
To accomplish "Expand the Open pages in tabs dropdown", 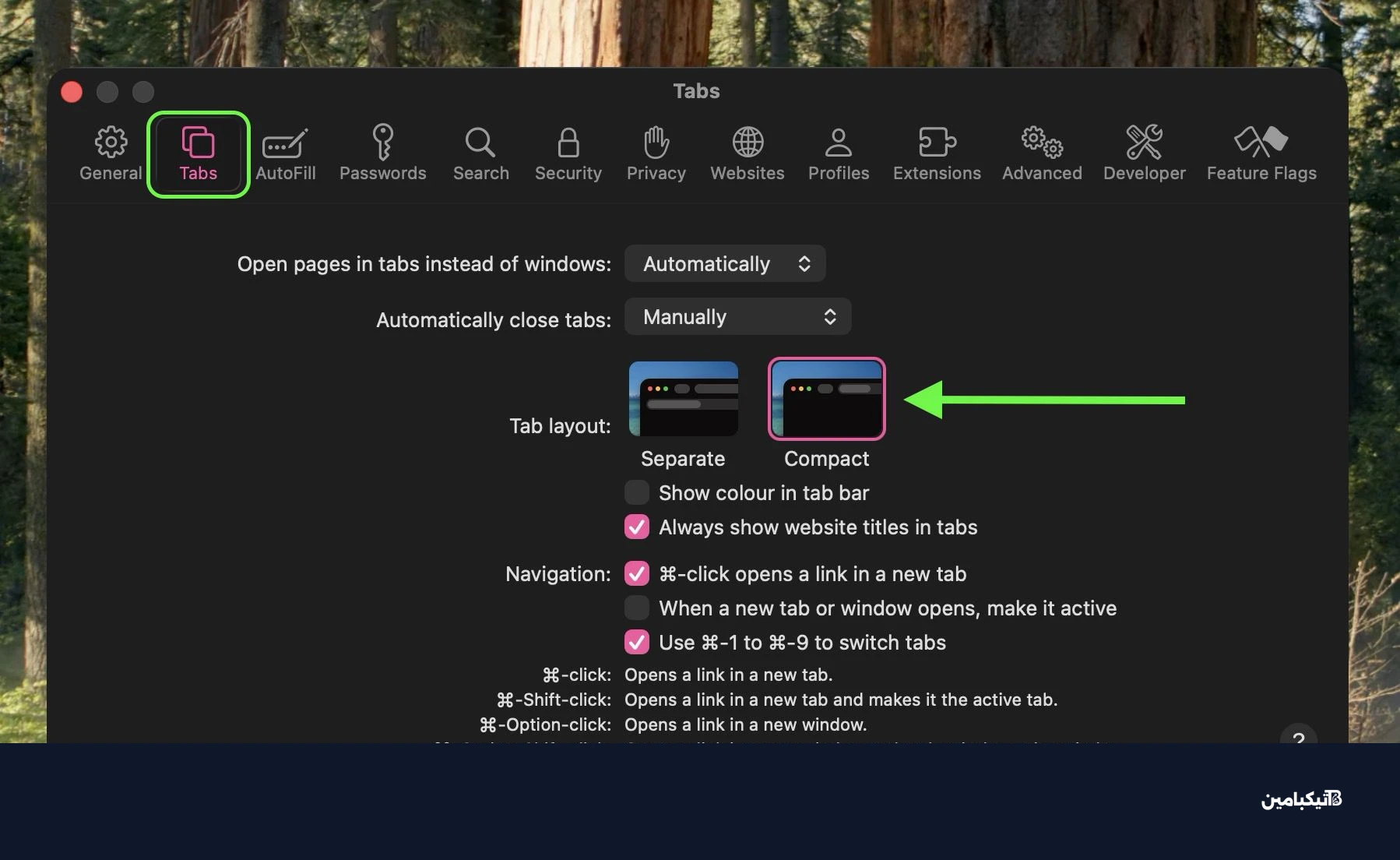I will tap(725, 264).
